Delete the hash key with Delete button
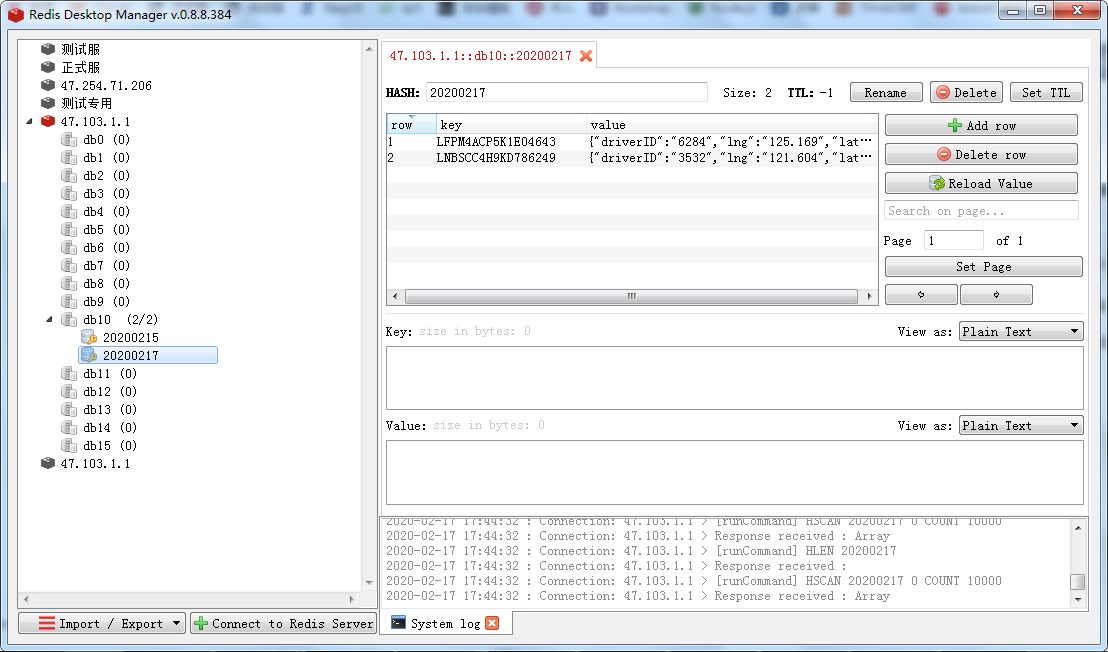Screen dimensions: 1108x652 tap(966, 93)
